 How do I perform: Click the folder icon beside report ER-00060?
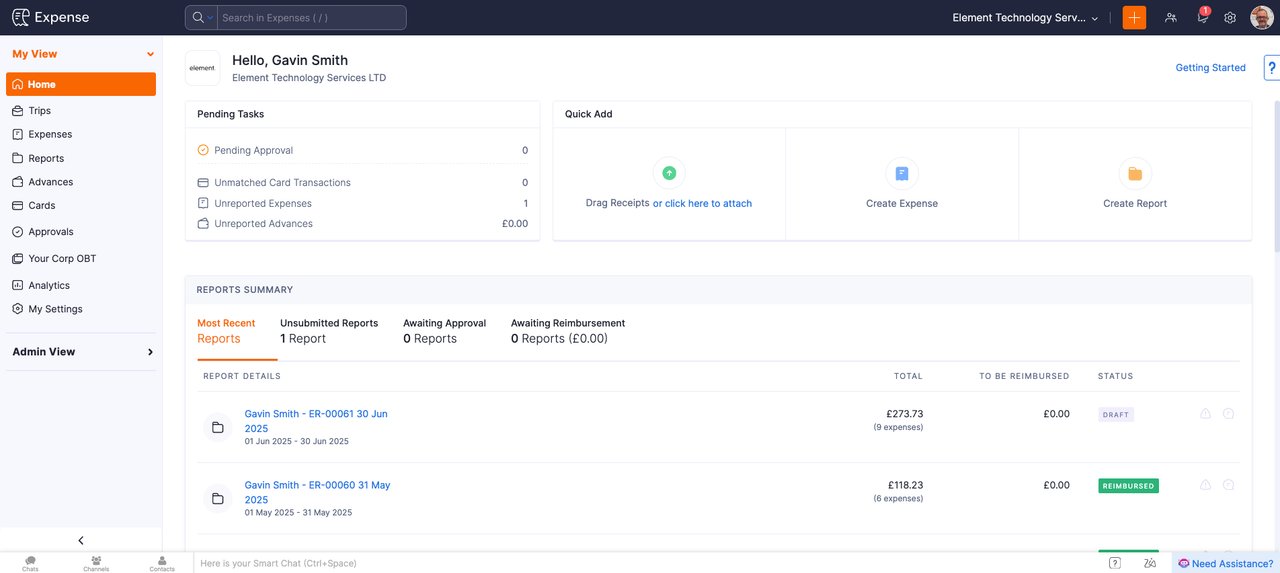[x=217, y=498]
